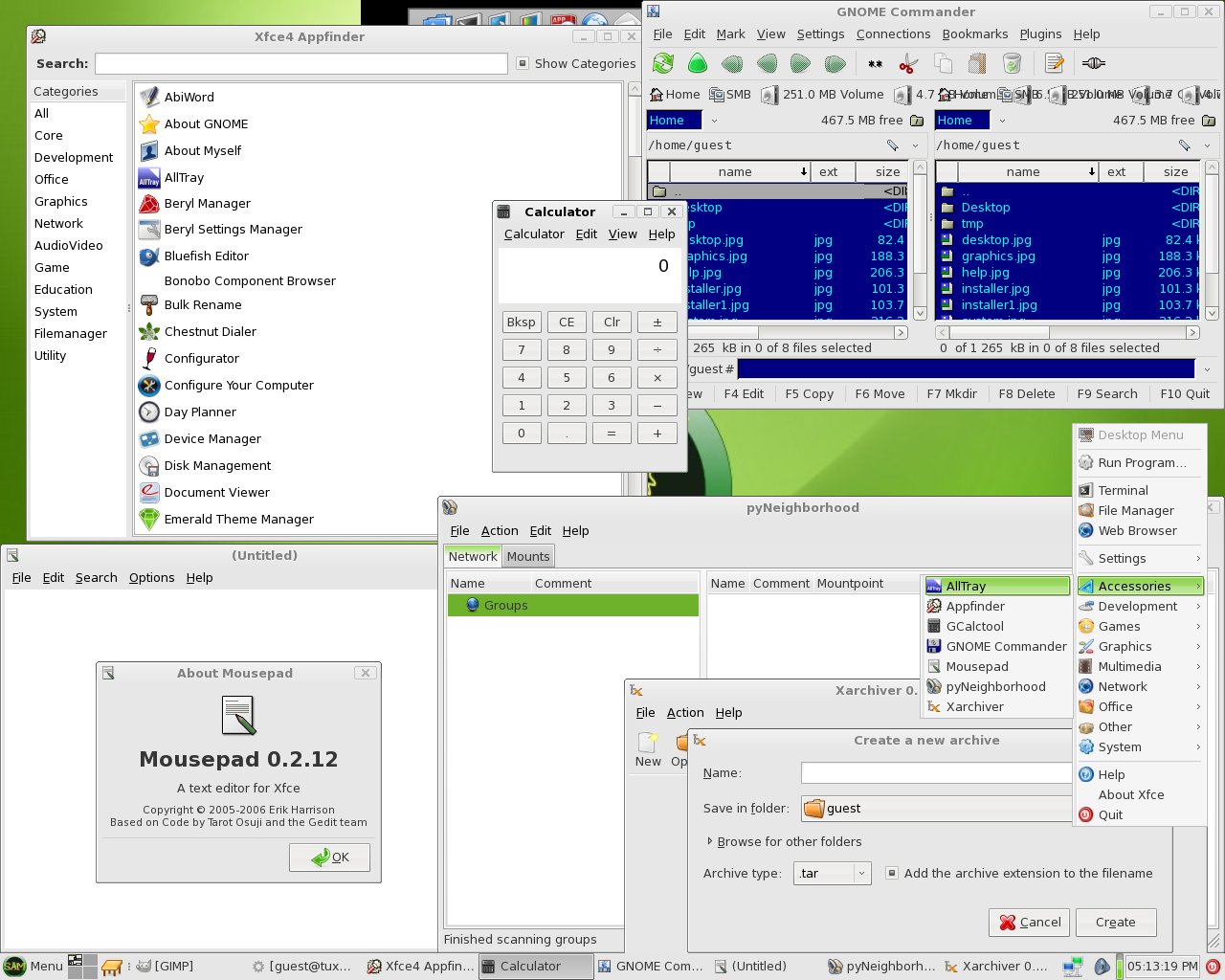The height and width of the screenshot is (980, 1225).
Task: Open the SAM Menu button on taskbar
Action: pos(33,967)
